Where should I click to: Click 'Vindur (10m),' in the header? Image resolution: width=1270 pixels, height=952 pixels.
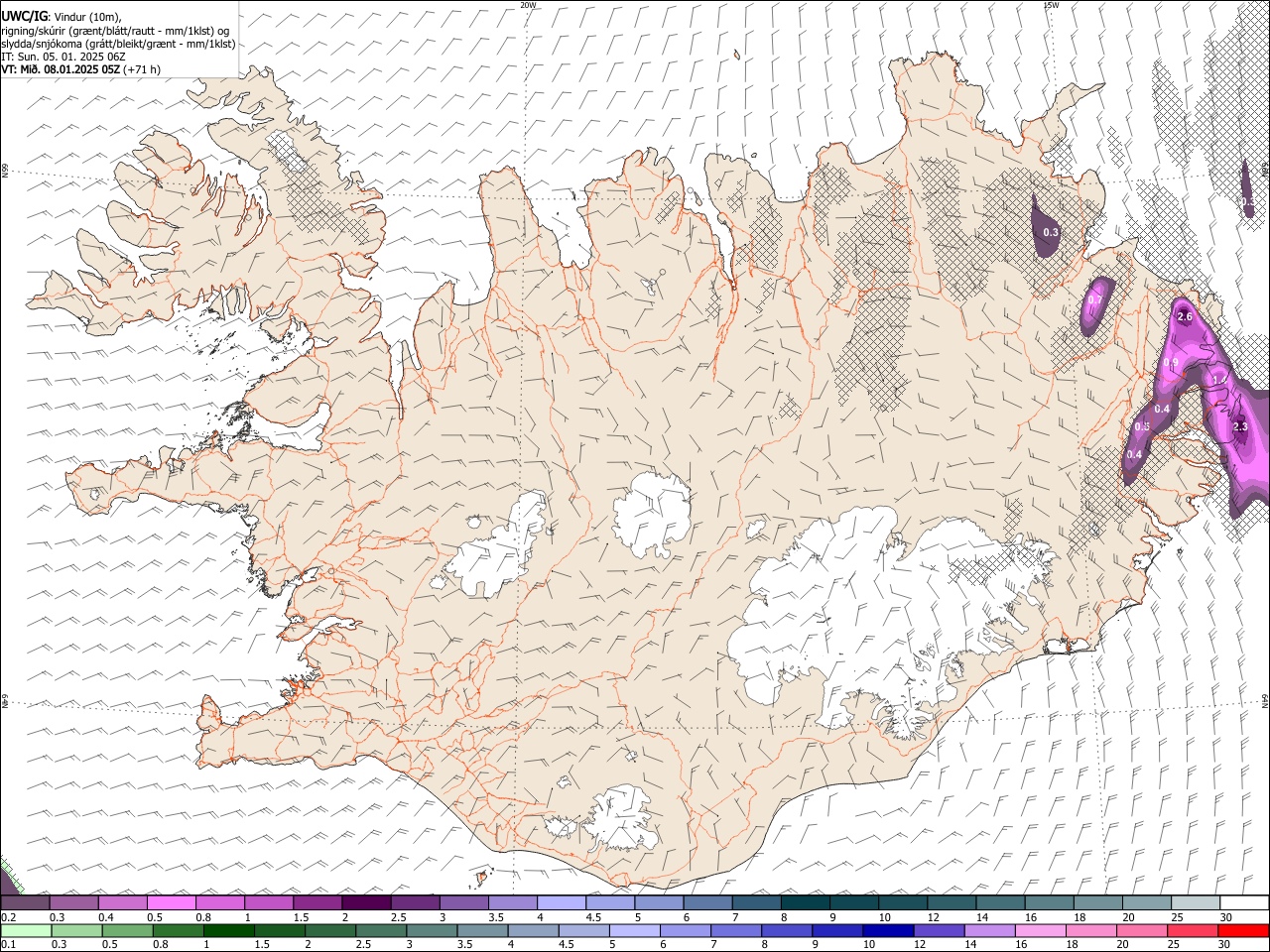click(87, 18)
